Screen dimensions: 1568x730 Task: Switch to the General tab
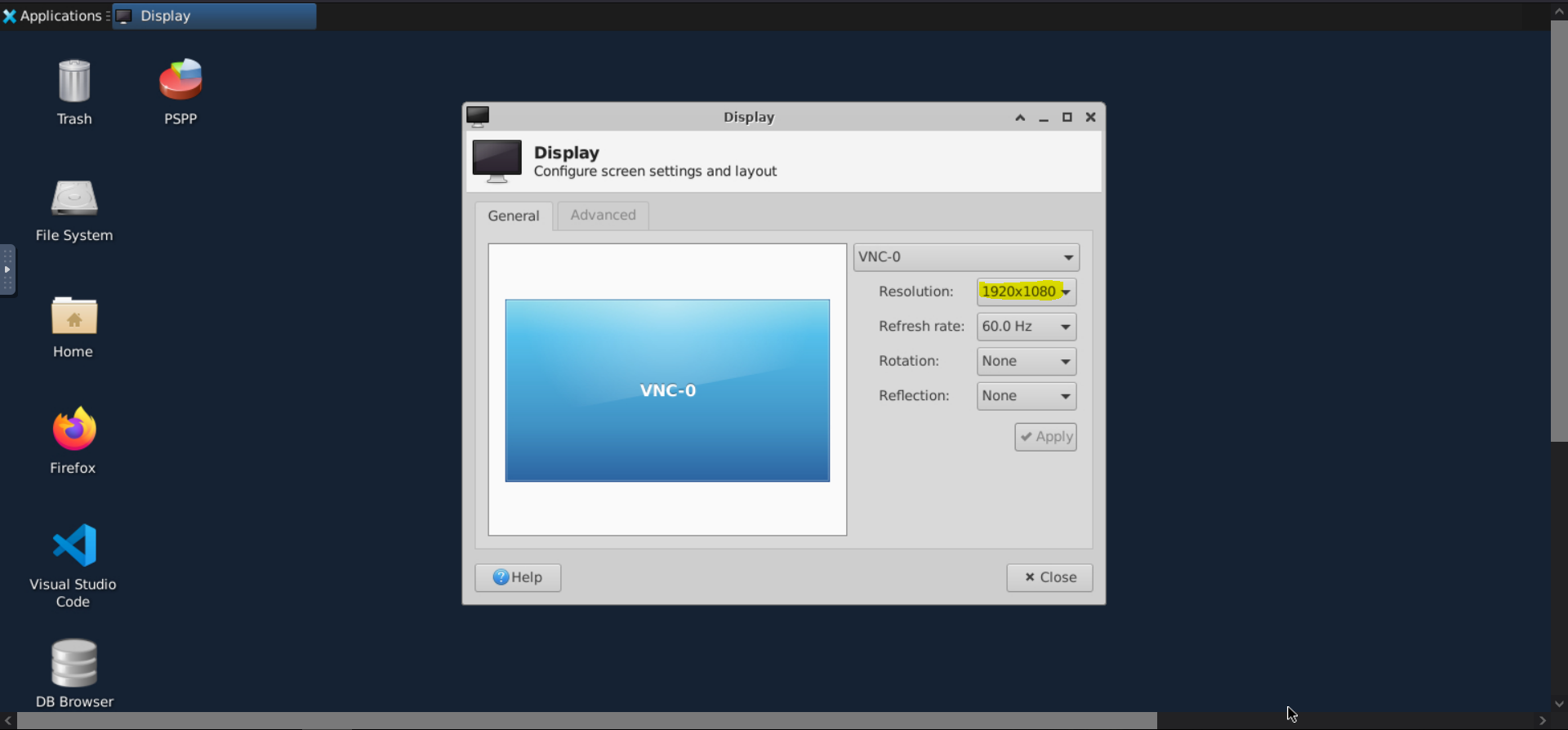coord(514,216)
